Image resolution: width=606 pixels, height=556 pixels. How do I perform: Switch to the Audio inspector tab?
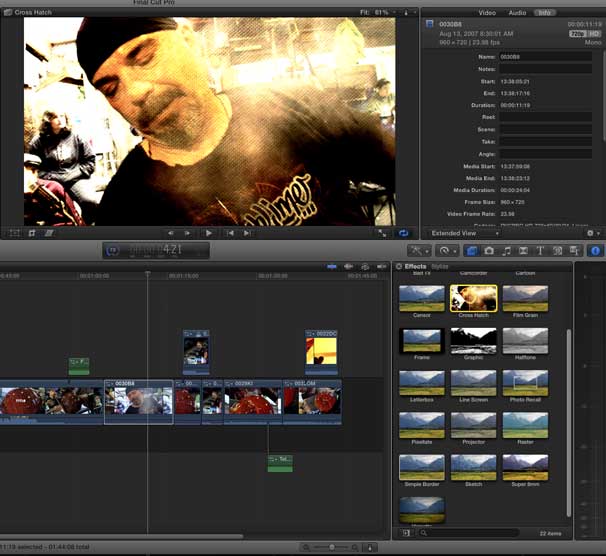click(517, 12)
